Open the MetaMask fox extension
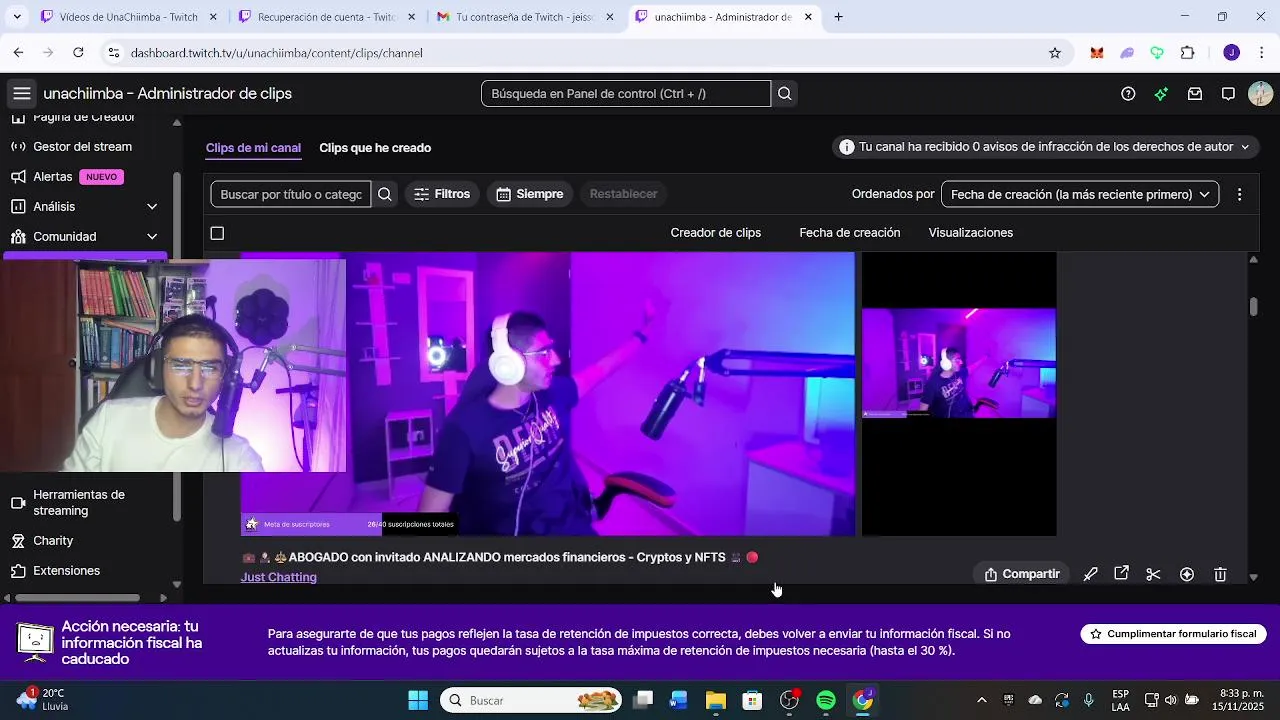 click(x=1097, y=53)
